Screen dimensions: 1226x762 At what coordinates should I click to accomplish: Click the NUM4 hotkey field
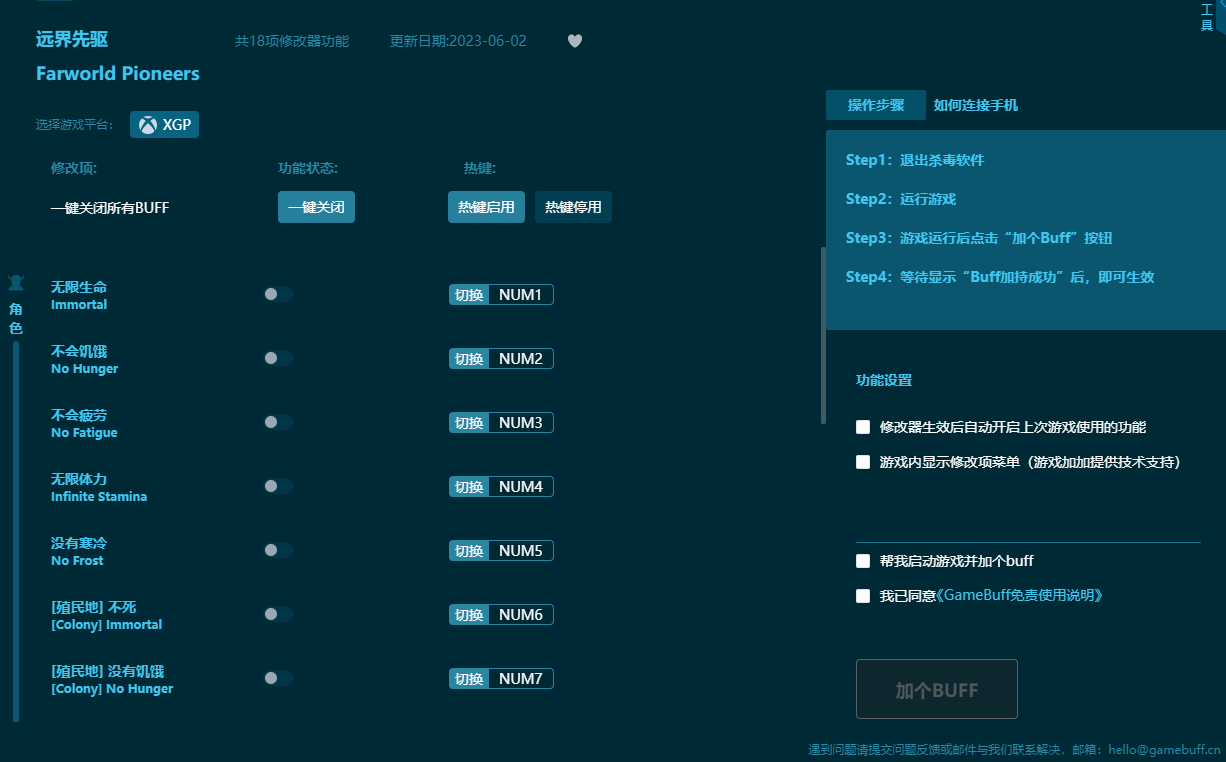click(x=521, y=487)
